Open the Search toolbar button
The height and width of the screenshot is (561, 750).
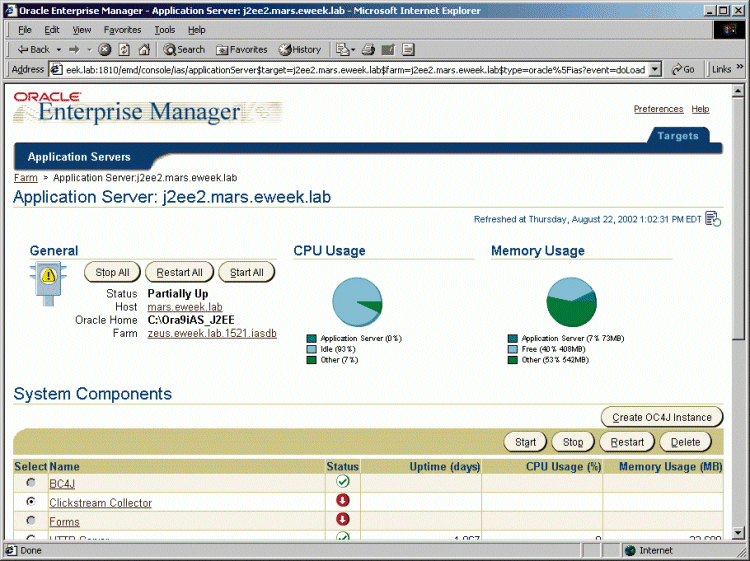pyautogui.click(x=184, y=49)
